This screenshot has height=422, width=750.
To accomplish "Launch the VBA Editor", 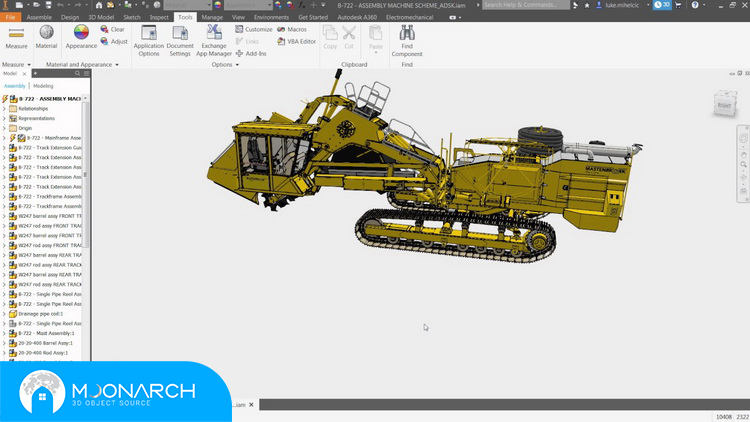I will click(x=297, y=42).
